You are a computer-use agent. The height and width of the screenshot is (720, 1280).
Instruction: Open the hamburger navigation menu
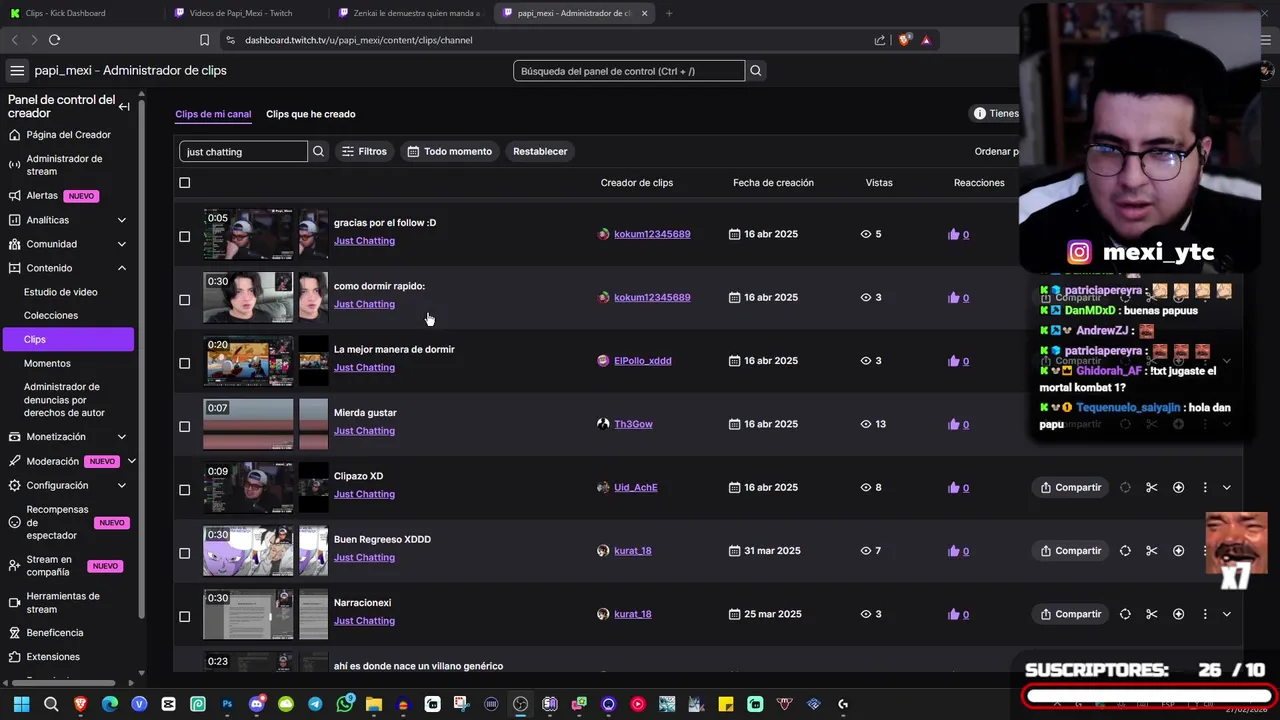[17, 71]
